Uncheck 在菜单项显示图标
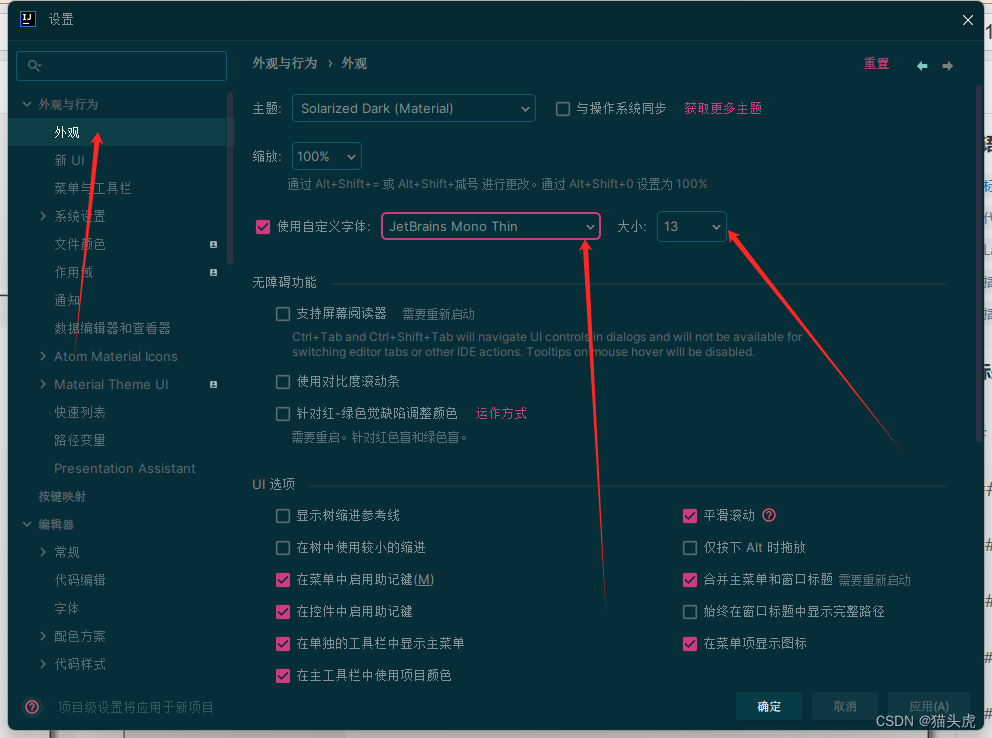Screen dimensions: 992x738 690,644
